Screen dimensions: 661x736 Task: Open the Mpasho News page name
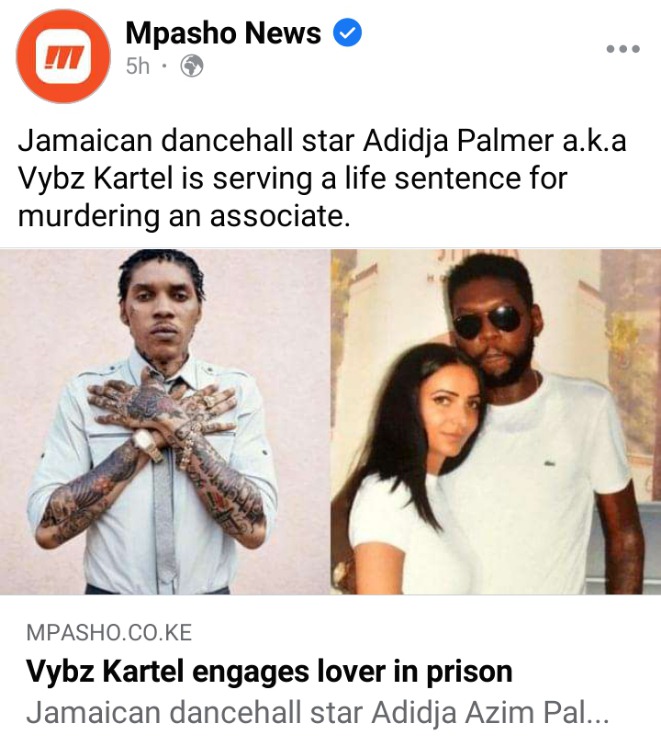click(x=223, y=33)
